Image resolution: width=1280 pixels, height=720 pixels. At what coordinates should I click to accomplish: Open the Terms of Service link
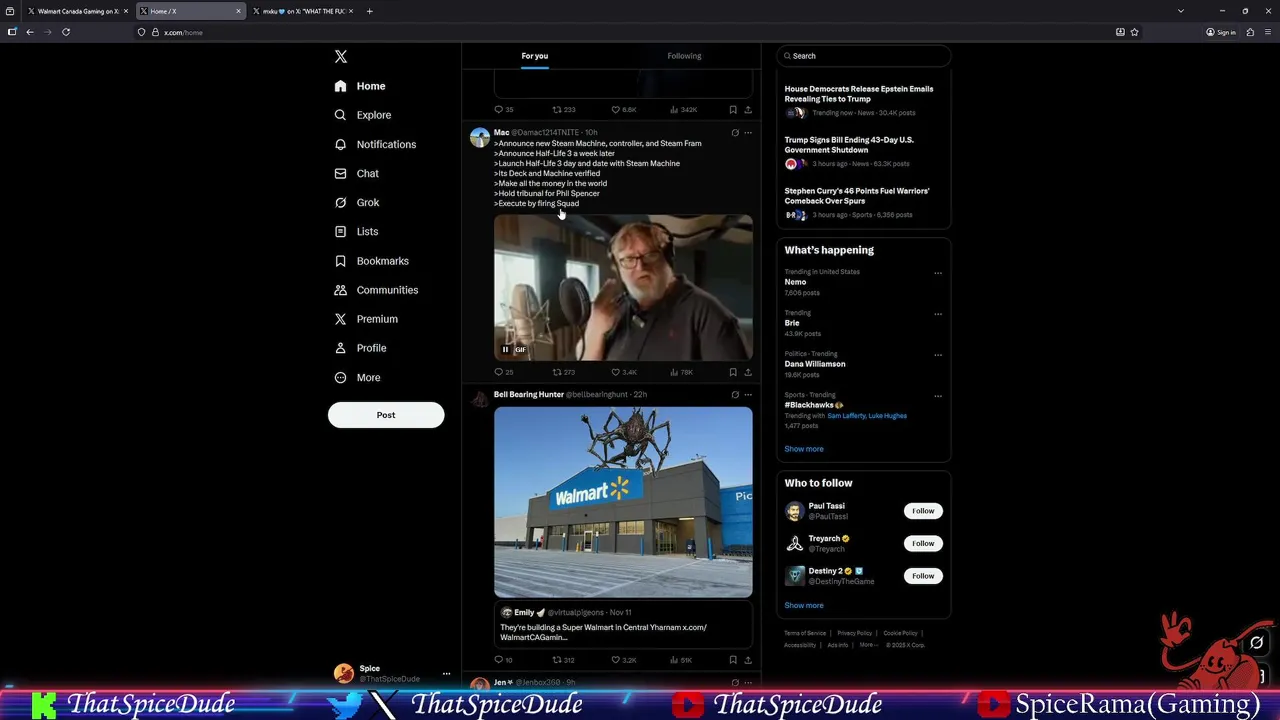pyautogui.click(x=805, y=633)
